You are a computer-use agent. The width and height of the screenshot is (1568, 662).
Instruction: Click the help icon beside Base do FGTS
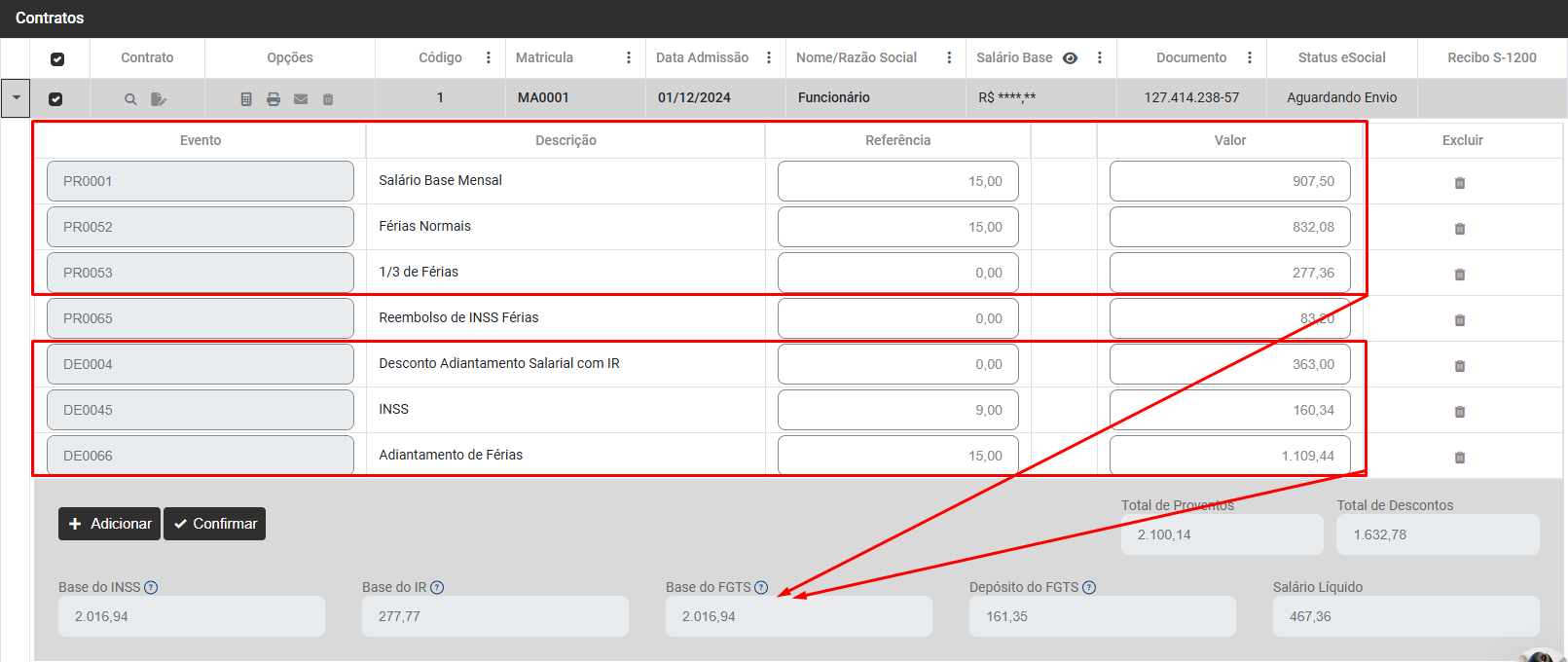pyautogui.click(x=761, y=588)
